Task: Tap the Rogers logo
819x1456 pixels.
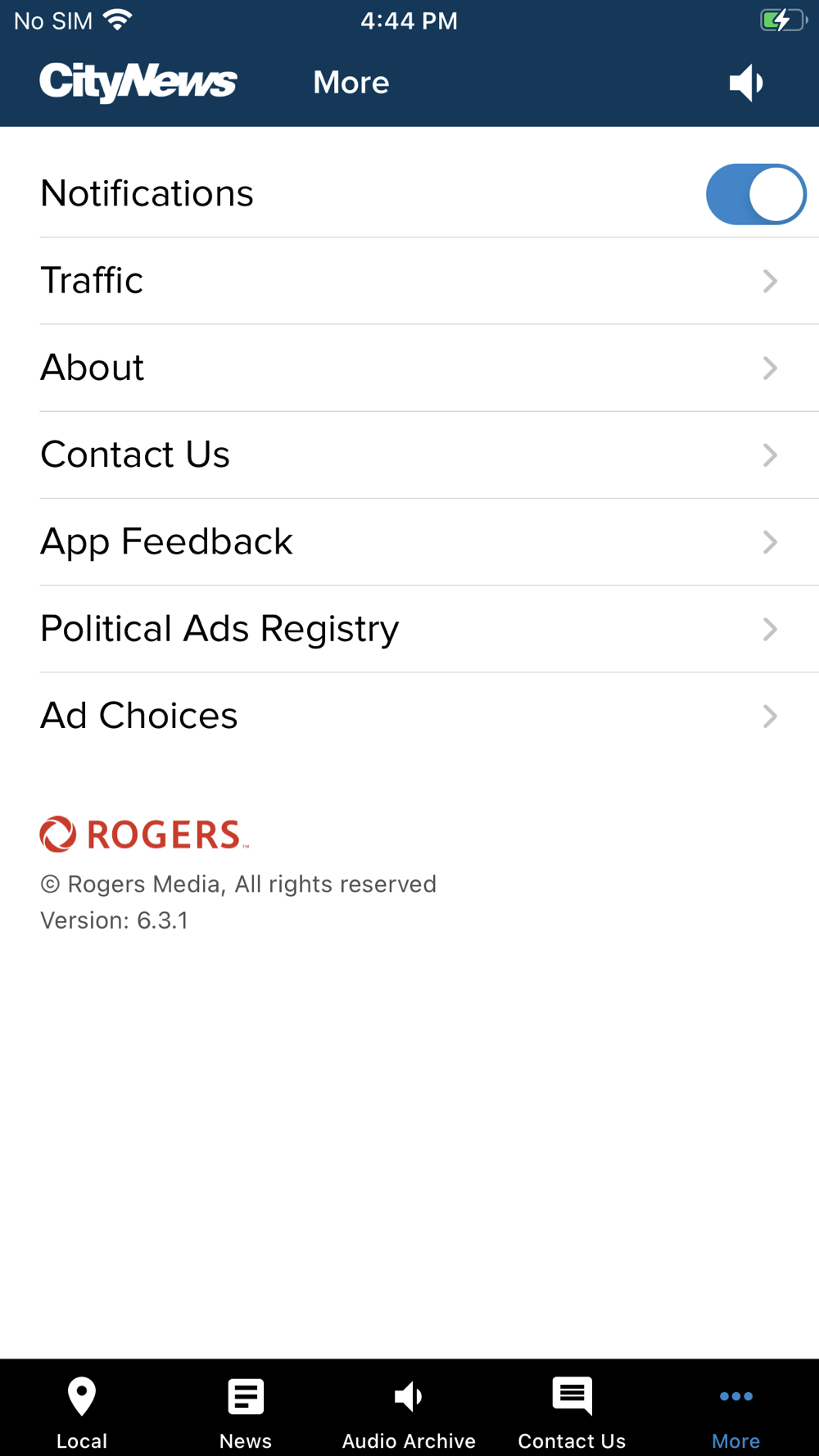Action: click(144, 834)
